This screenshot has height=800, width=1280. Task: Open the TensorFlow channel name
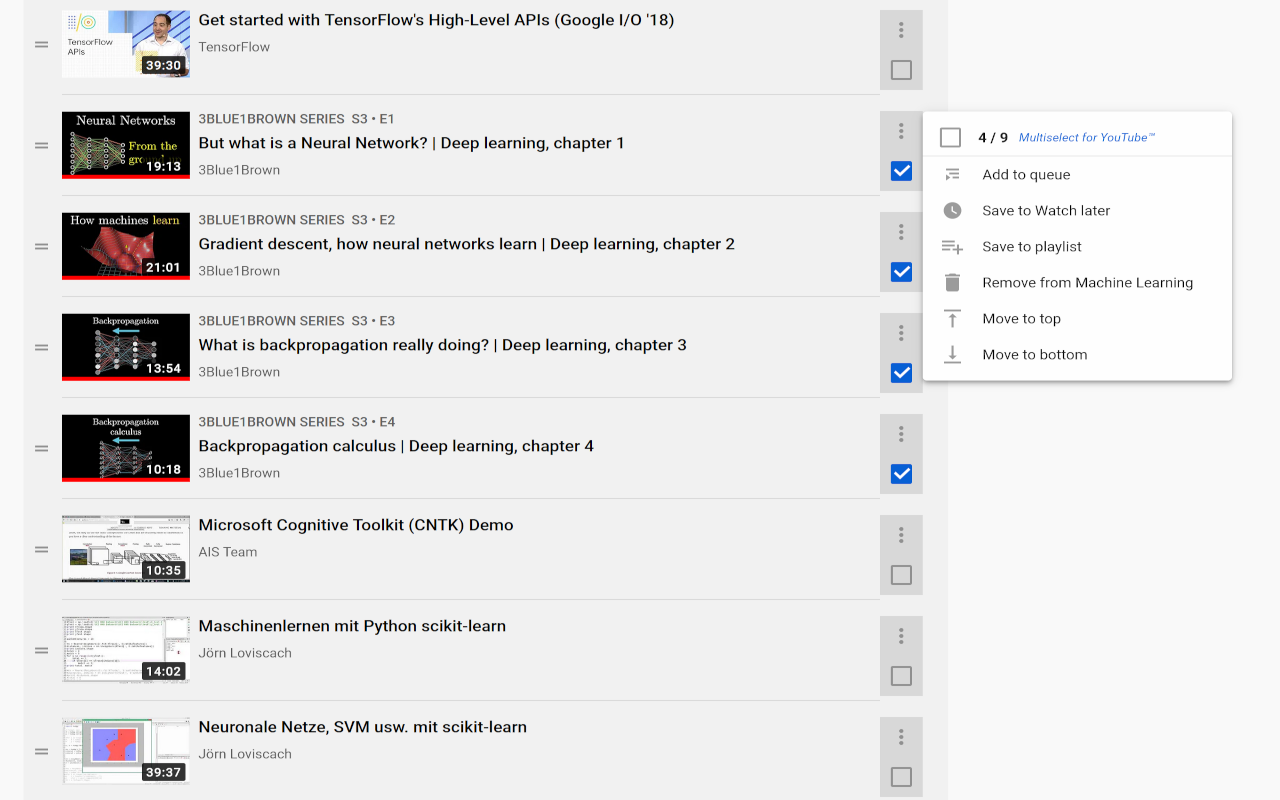click(x=234, y=47)
